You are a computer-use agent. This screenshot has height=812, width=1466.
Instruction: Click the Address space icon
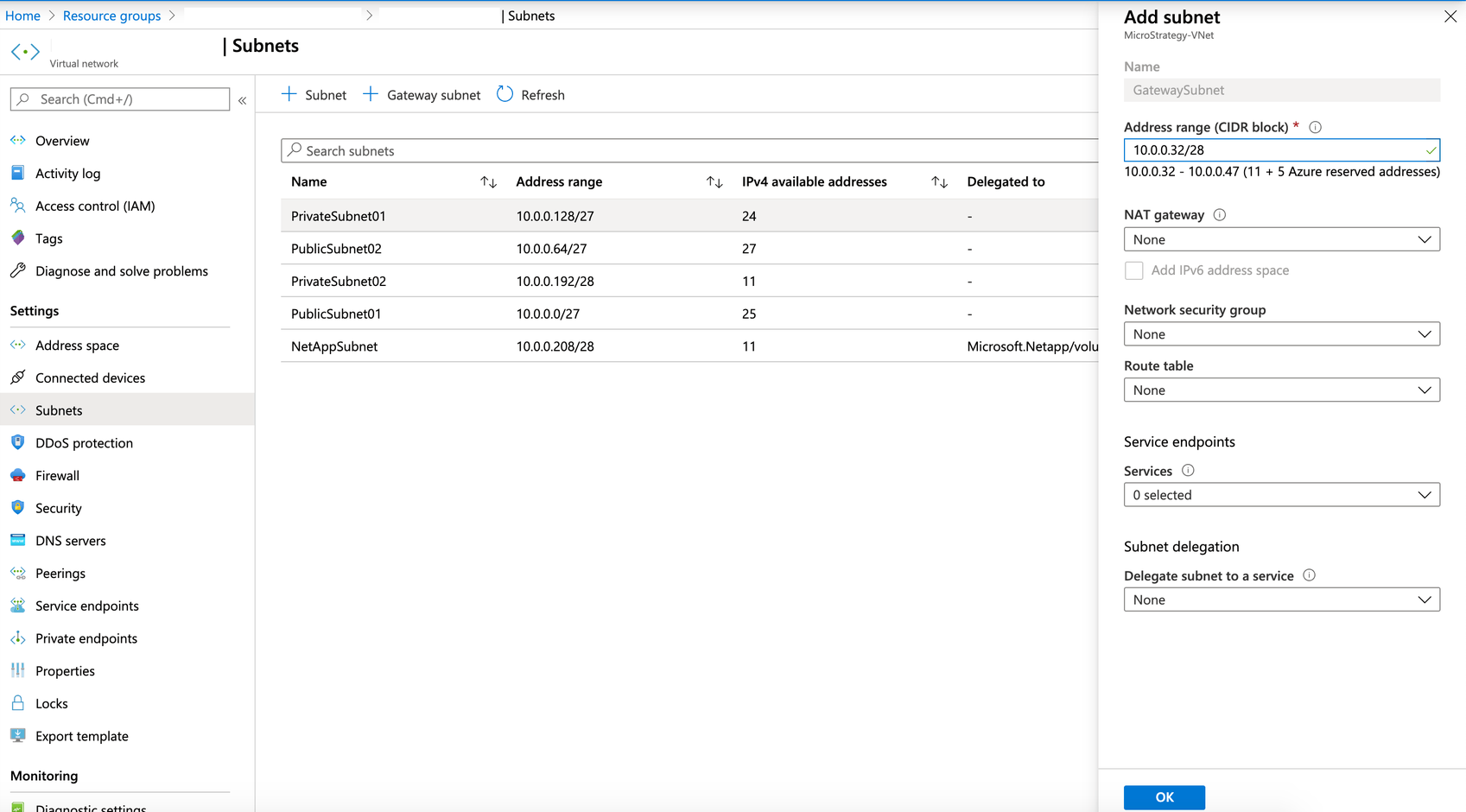coord(17,345)
